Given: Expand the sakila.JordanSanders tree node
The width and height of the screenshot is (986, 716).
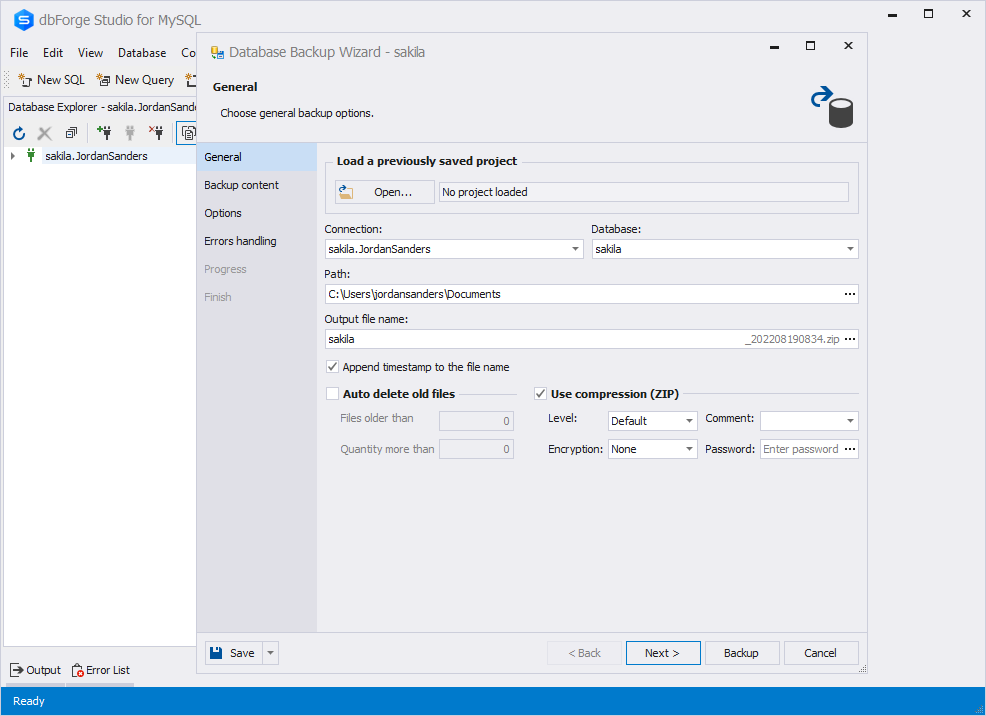Looking at the screenshot, I should [x=13, y=155].
